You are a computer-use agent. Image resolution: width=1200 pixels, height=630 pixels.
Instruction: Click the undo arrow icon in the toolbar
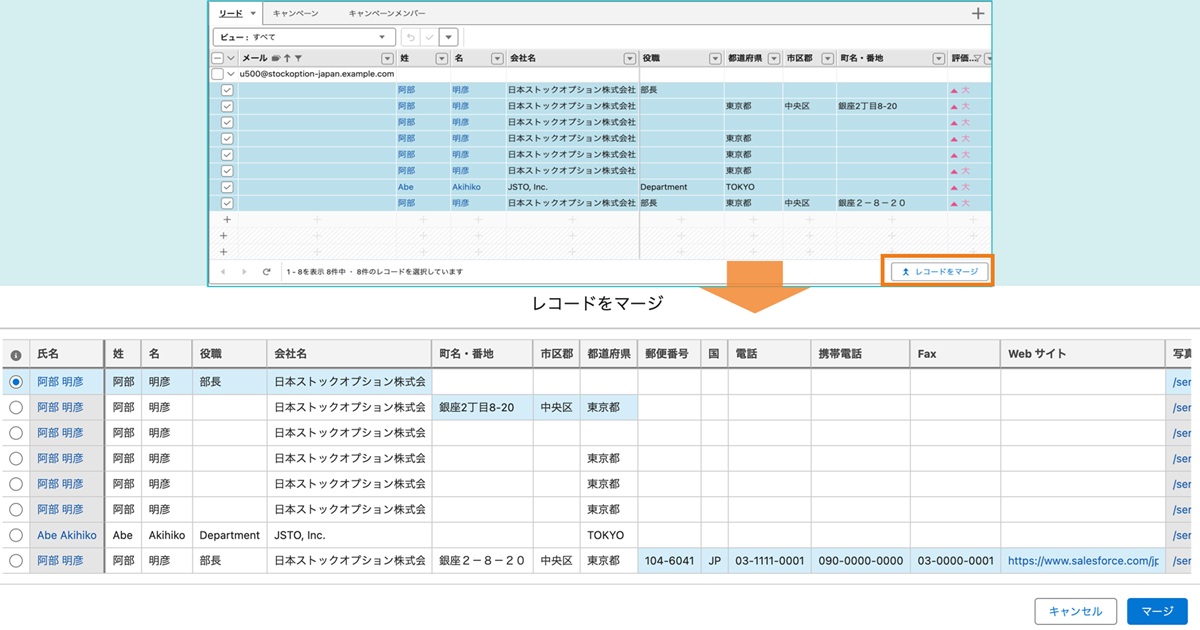pos(410,37)
